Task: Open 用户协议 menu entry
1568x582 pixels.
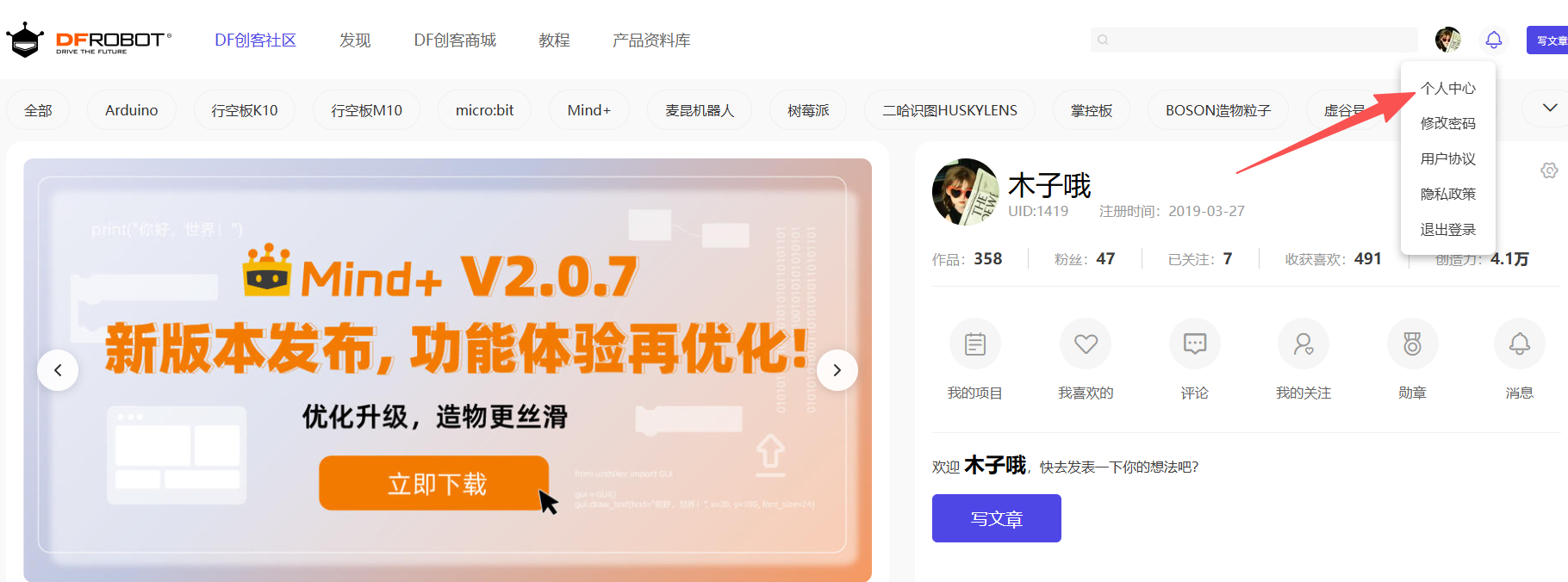Action: coord(1448,158)
